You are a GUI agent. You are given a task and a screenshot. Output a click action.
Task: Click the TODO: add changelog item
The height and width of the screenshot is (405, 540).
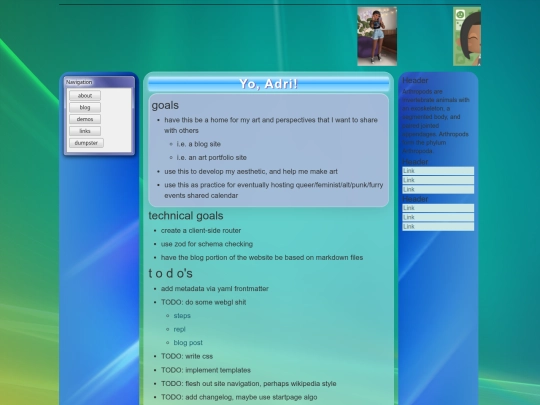(x=239, y=397)
